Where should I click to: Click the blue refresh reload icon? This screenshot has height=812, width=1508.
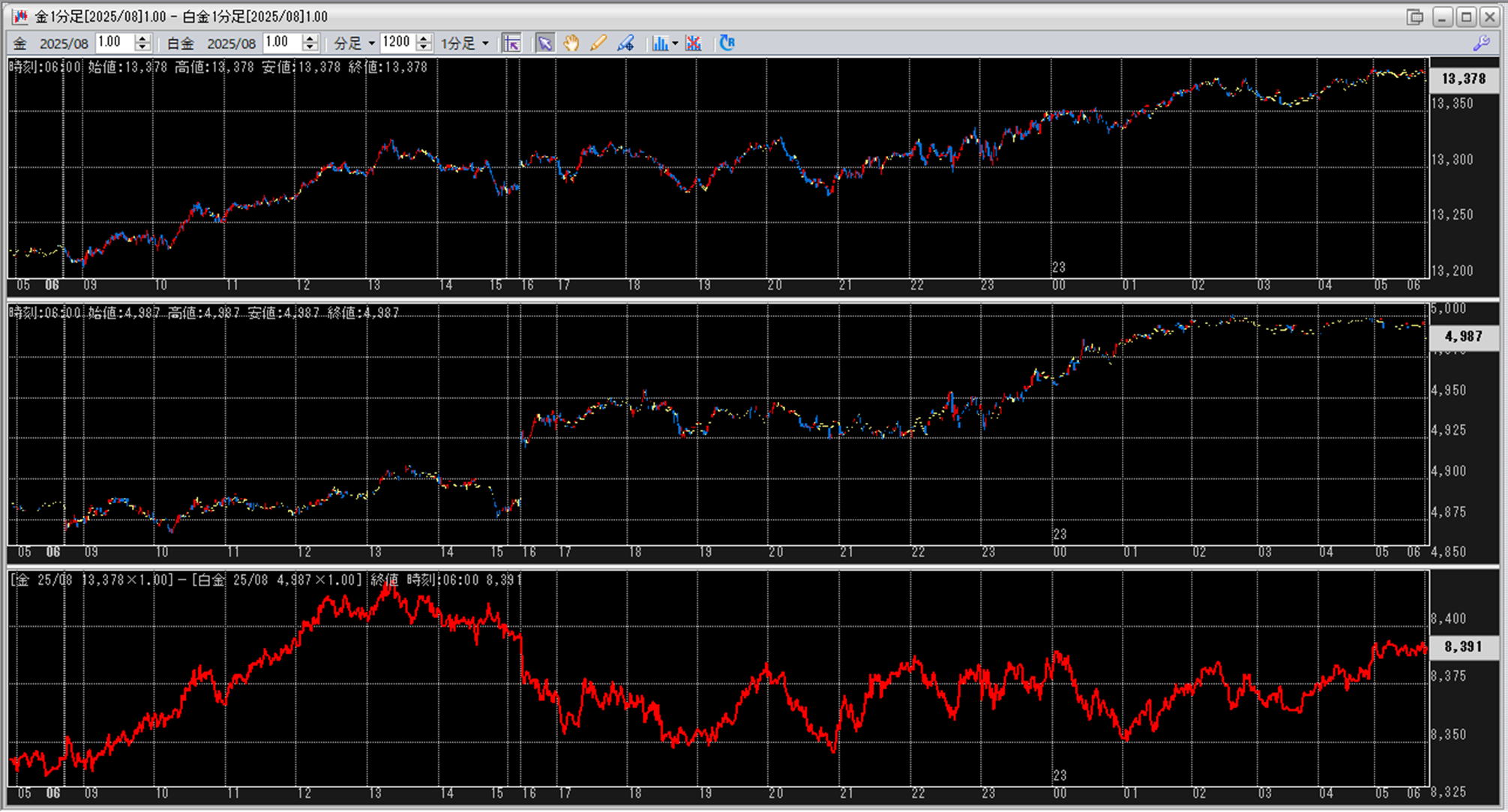727,43
